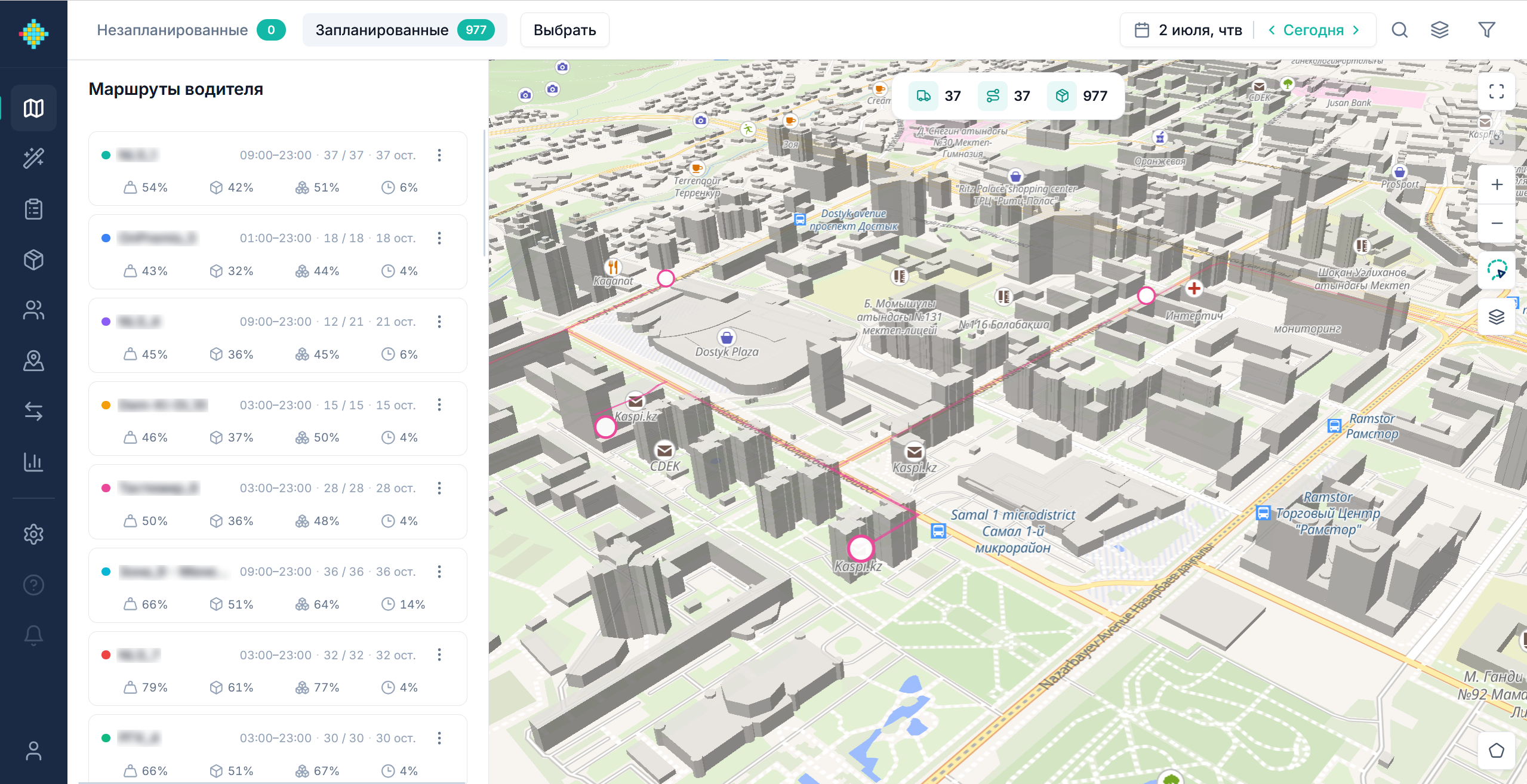
Task: Click Сегодня to jump to today
Action: pyautogui.click(x=1313, y=30)
